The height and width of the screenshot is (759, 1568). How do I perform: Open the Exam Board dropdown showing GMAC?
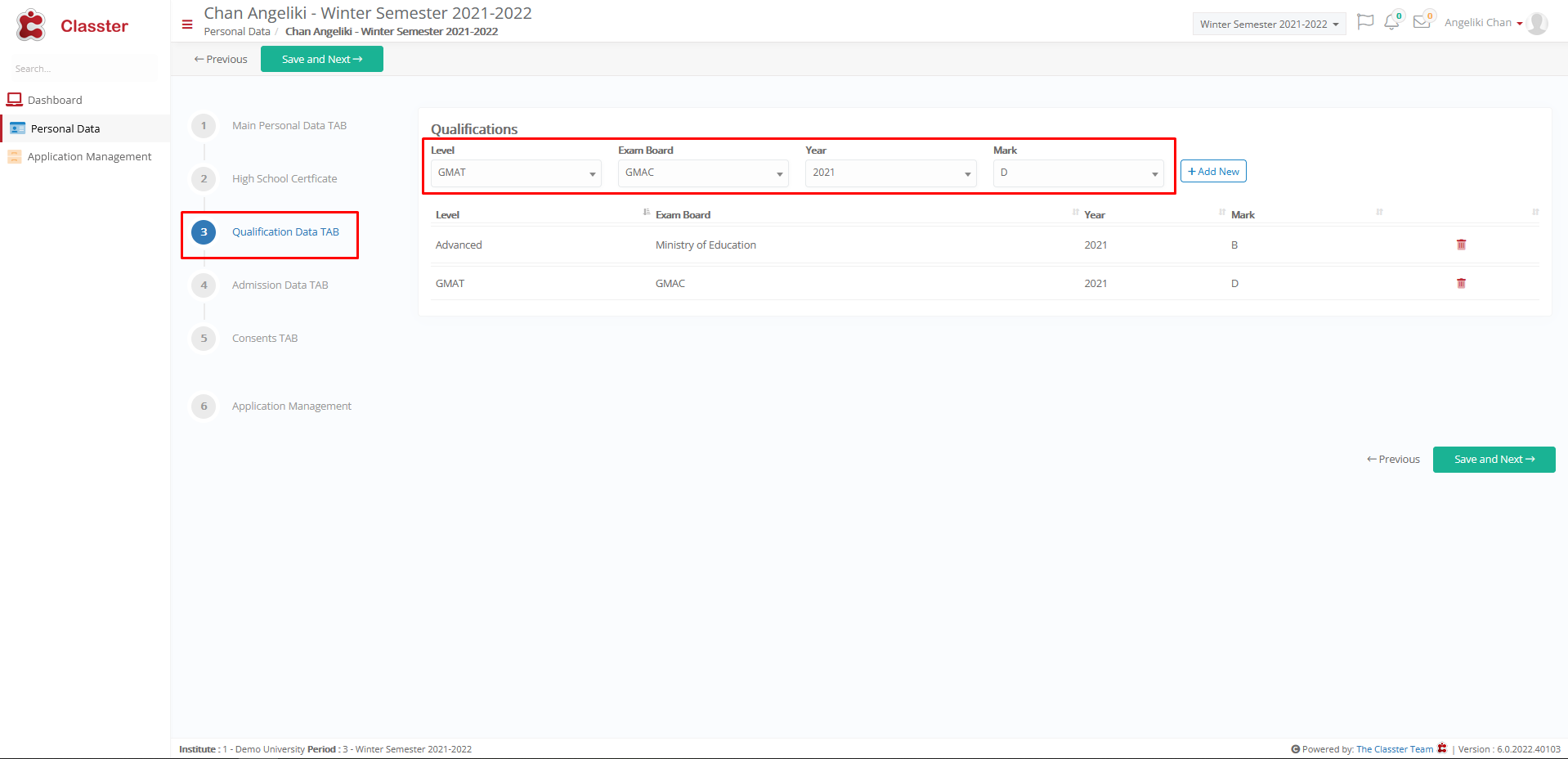coord(703,173)
